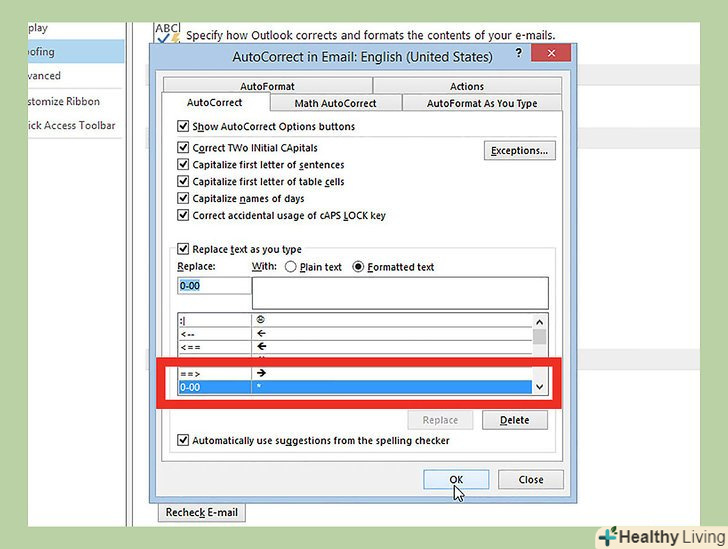This screenshot has height=549, width=728.
Task: Click the ABC proofing check icon
Action: click(167, 33)
